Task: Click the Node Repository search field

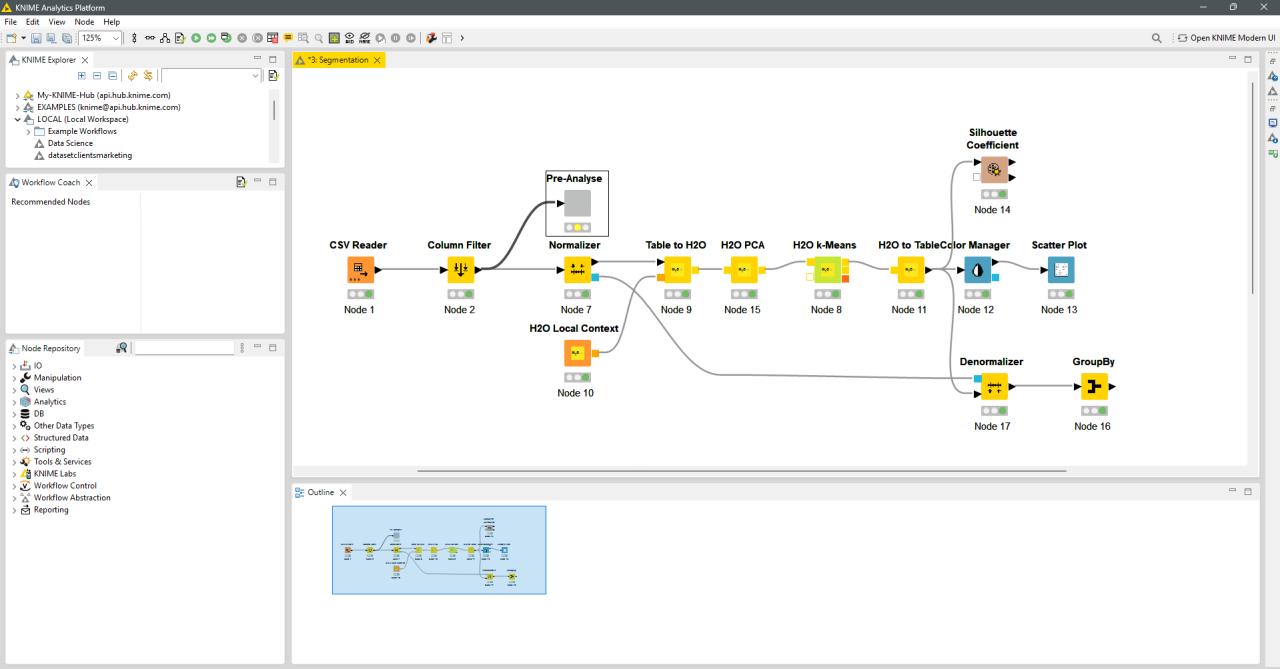Action: point(184,348)
